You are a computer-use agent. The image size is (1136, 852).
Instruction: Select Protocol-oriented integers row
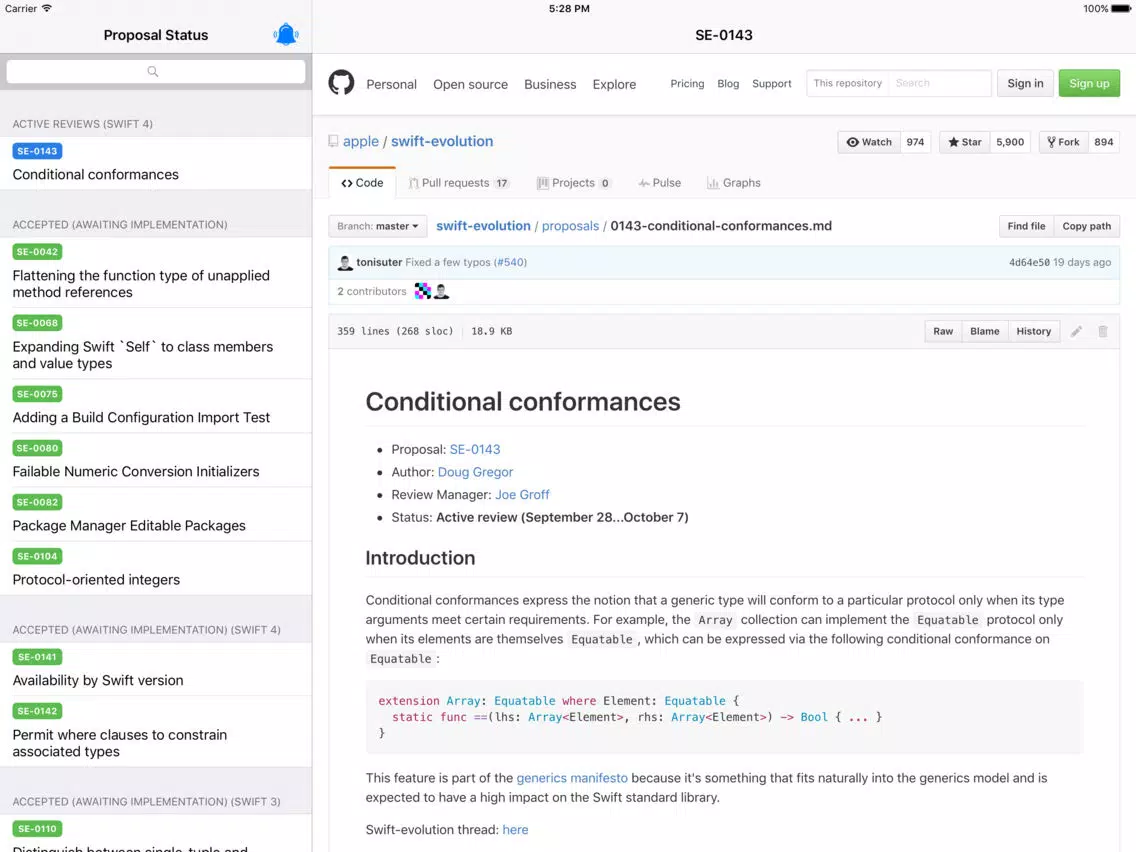pyautogui.click(x=156, y=569)
